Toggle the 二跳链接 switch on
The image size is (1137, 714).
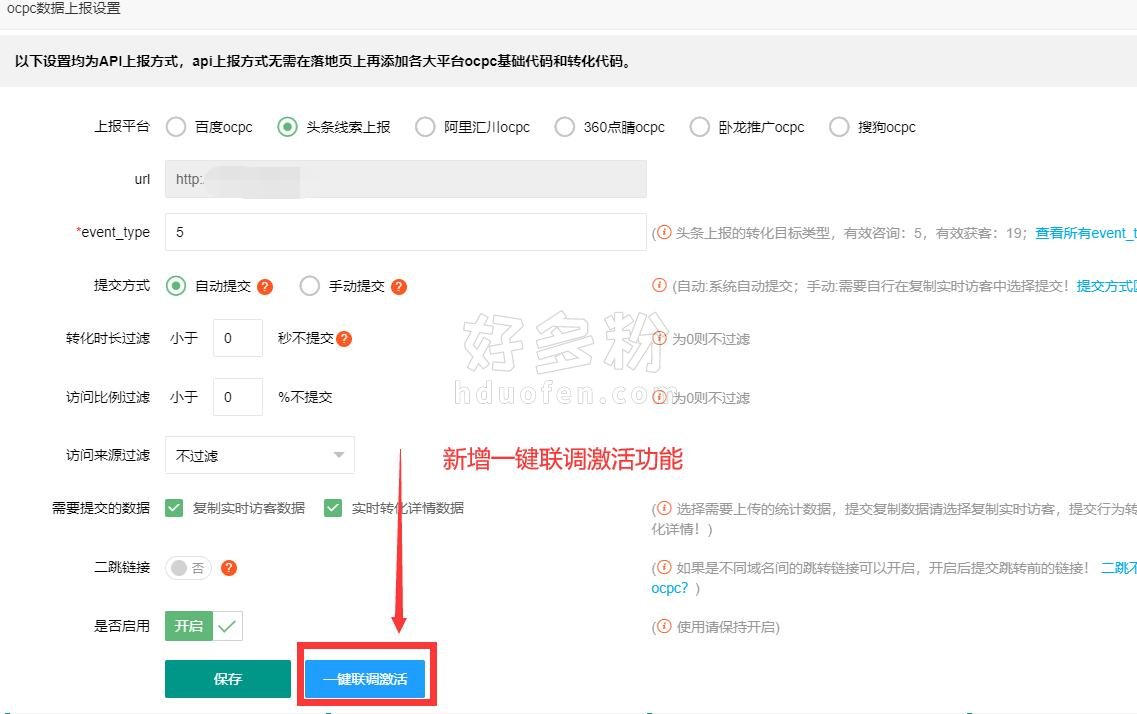[188, 568]
